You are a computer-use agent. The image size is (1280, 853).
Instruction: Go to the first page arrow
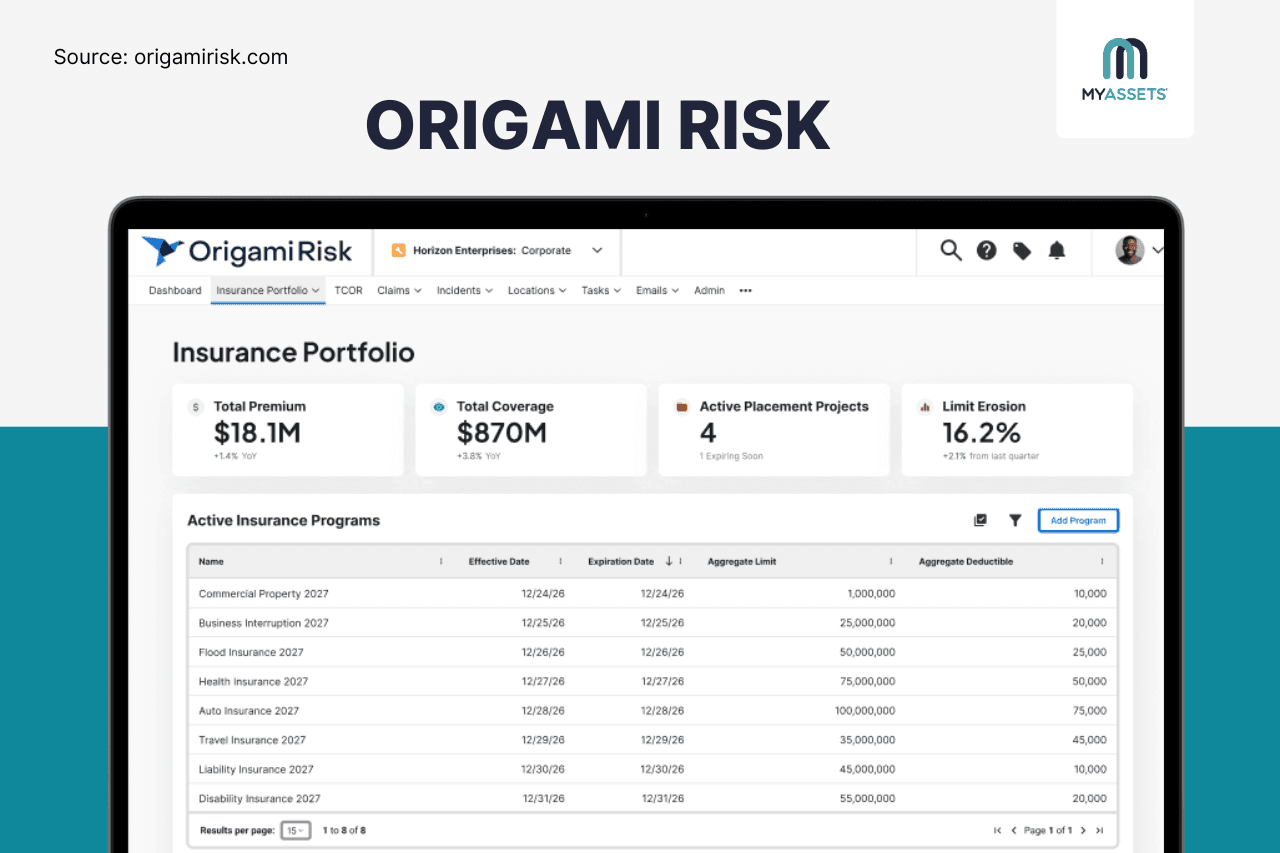pyautogui.click(x=997, y=830)
